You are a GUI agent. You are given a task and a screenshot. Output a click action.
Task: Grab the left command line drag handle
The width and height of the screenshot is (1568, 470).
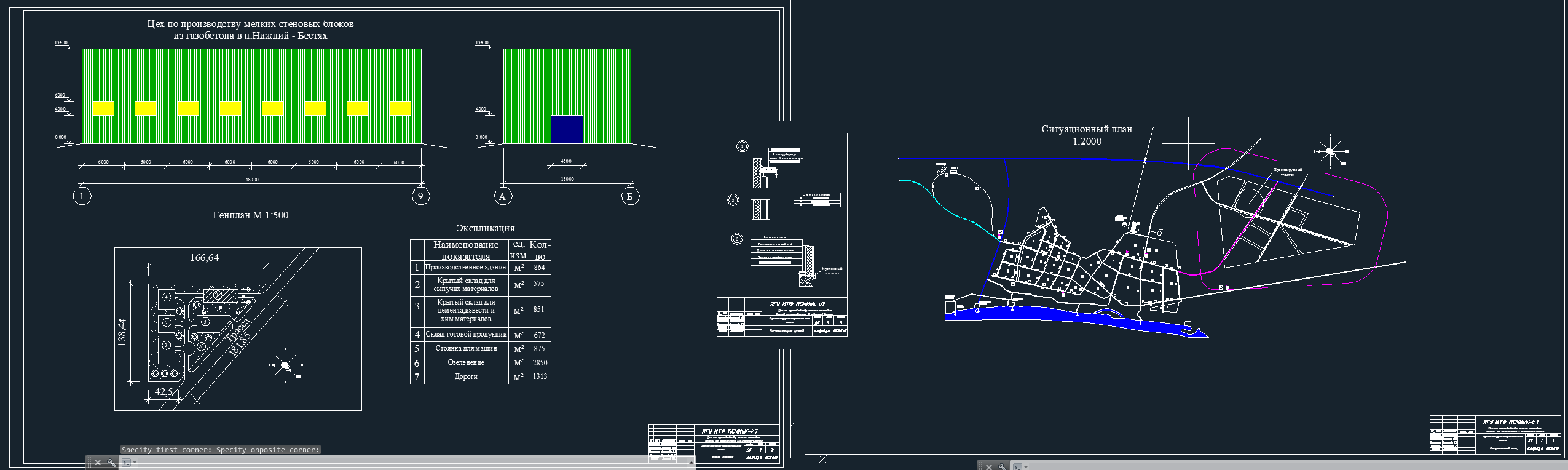(x=89, y=463)
